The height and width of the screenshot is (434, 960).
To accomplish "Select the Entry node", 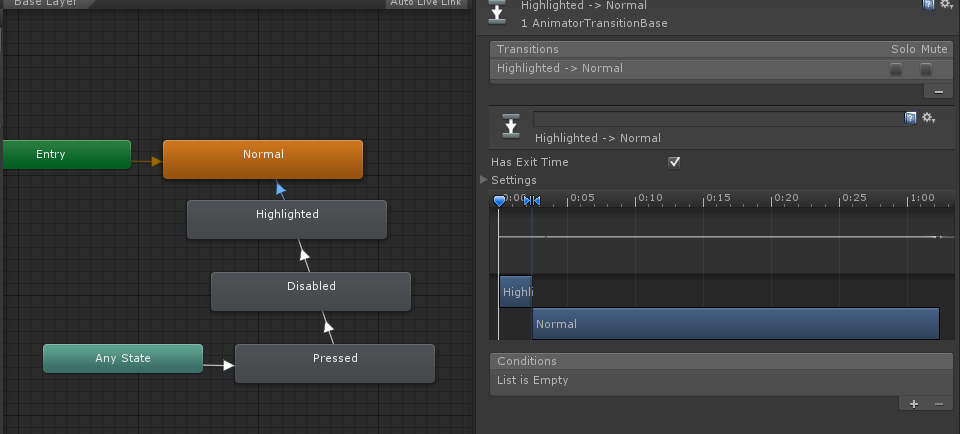I will [67, 154].
